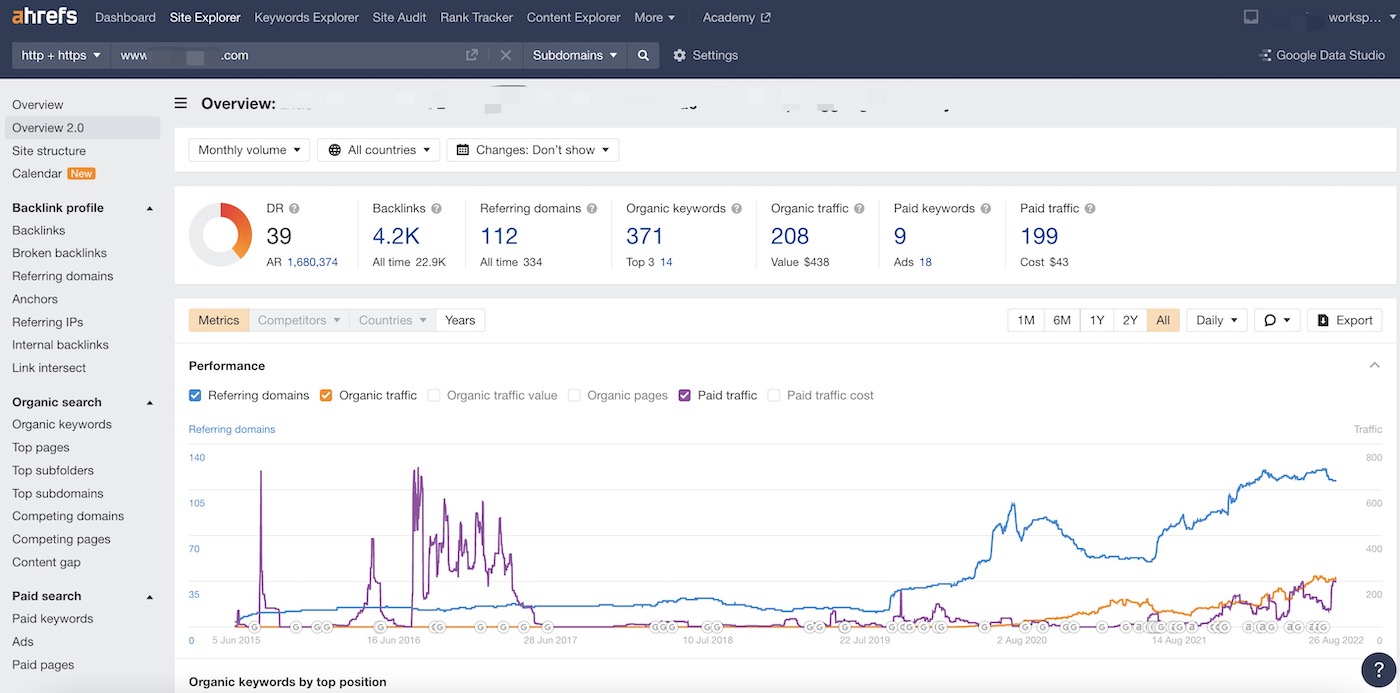This screenshot has width=1400, height=693.
Task: Open Broken backlinks report
Action: [59, 253]
